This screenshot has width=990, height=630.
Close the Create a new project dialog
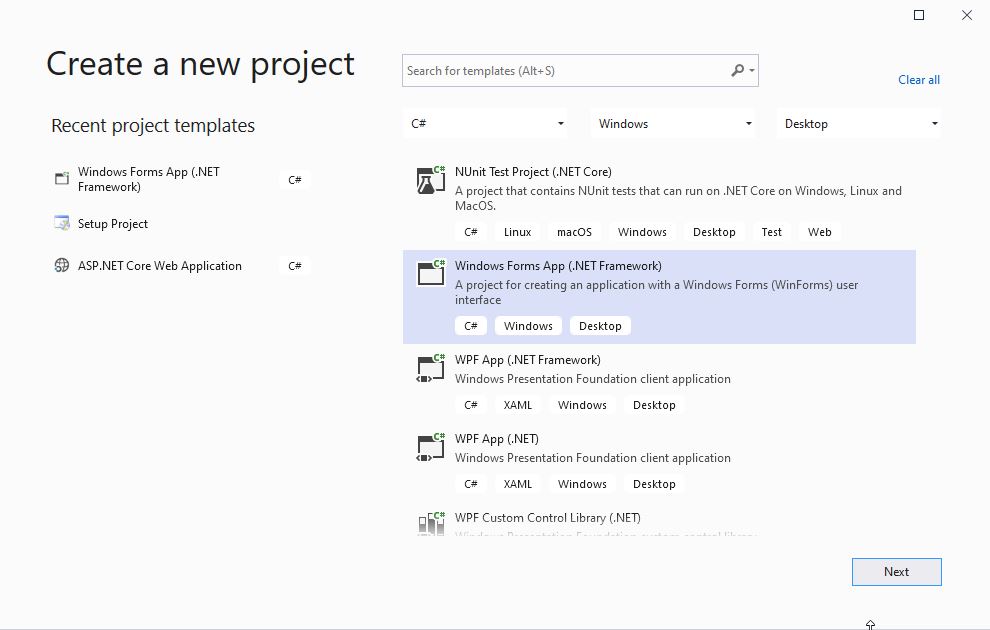[967, 15]
